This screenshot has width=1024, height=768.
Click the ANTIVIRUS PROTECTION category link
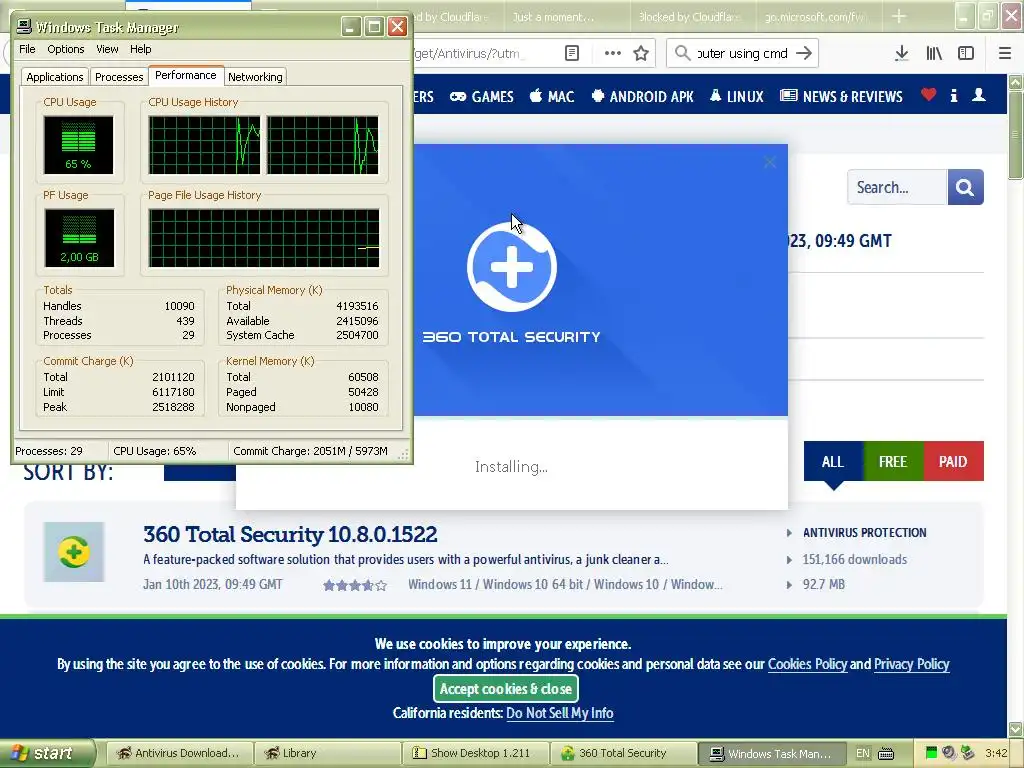pos(864,533)
